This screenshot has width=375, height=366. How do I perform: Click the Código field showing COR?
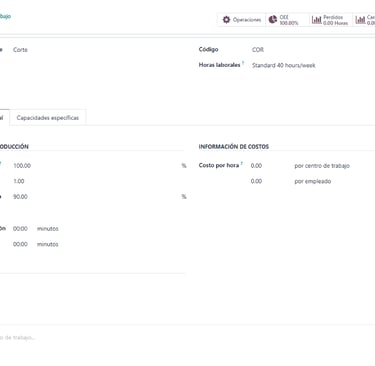pos(313,50)
